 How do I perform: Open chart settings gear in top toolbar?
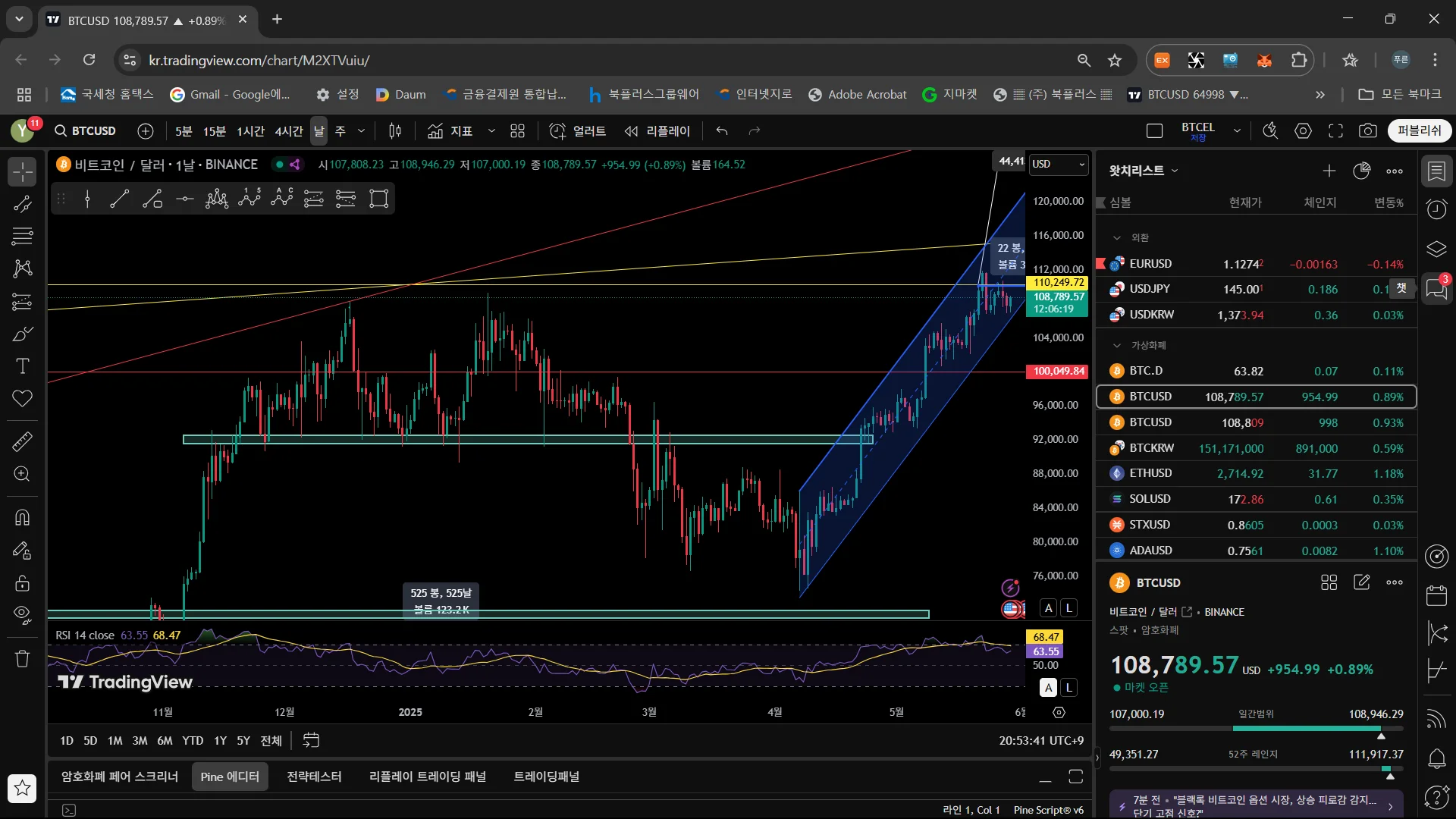tap(1303, 131)
